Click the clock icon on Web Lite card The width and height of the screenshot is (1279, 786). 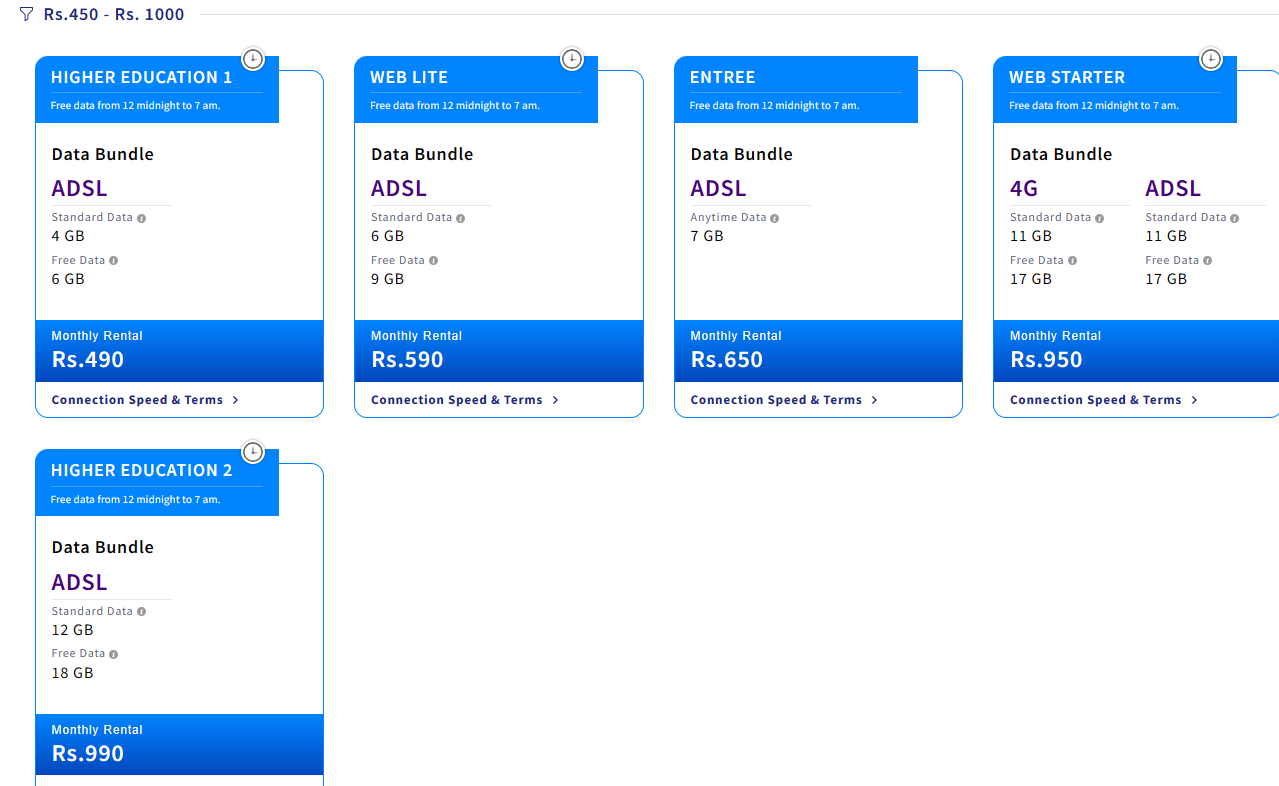(572, 59)
